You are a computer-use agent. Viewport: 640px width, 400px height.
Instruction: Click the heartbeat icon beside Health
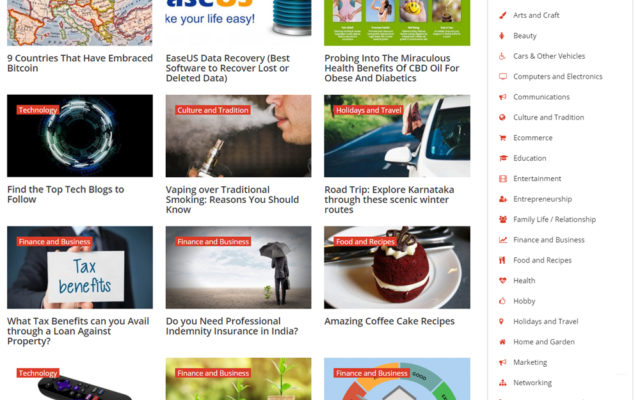tap(503, 281)
